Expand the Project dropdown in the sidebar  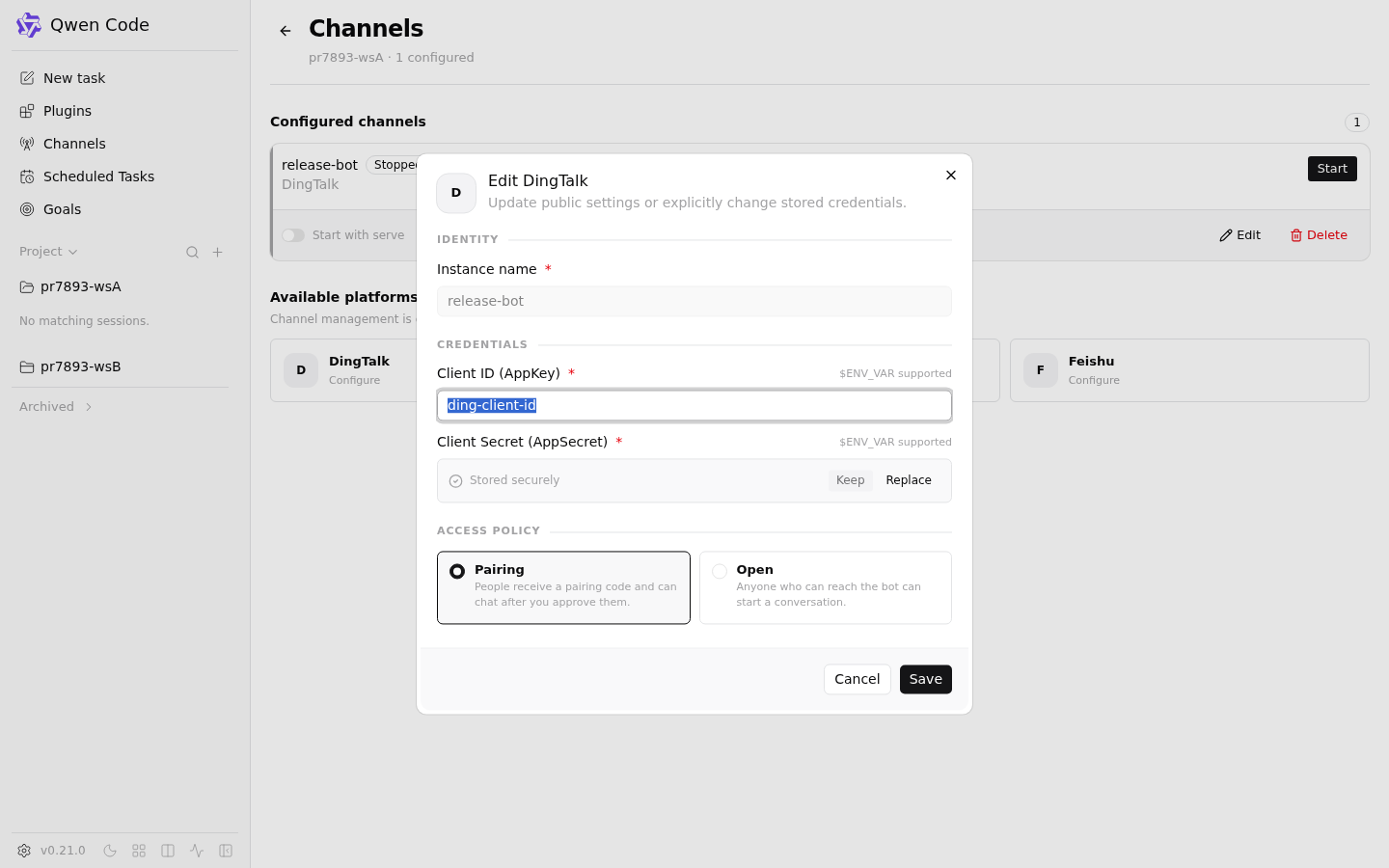pos(48,252)
